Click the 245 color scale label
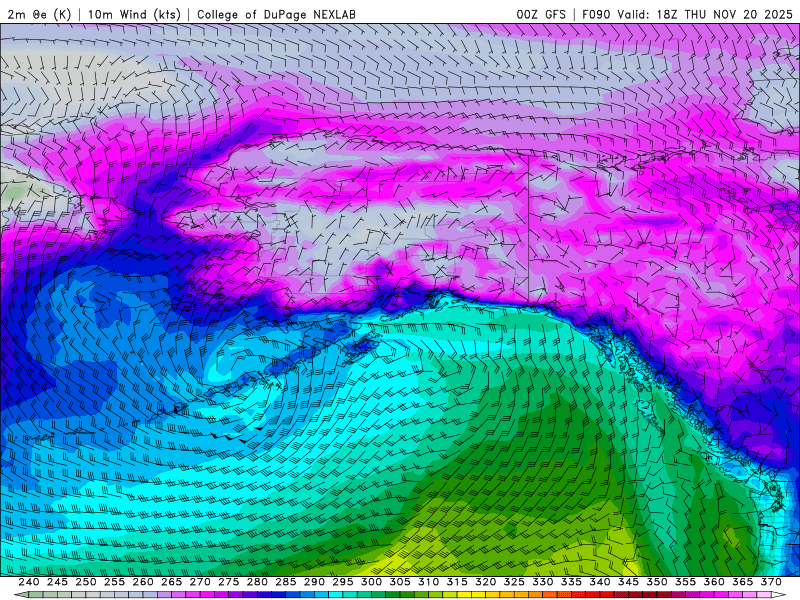Screen dimensions: 800x600 pyautogui.click(x=57, y=582)
